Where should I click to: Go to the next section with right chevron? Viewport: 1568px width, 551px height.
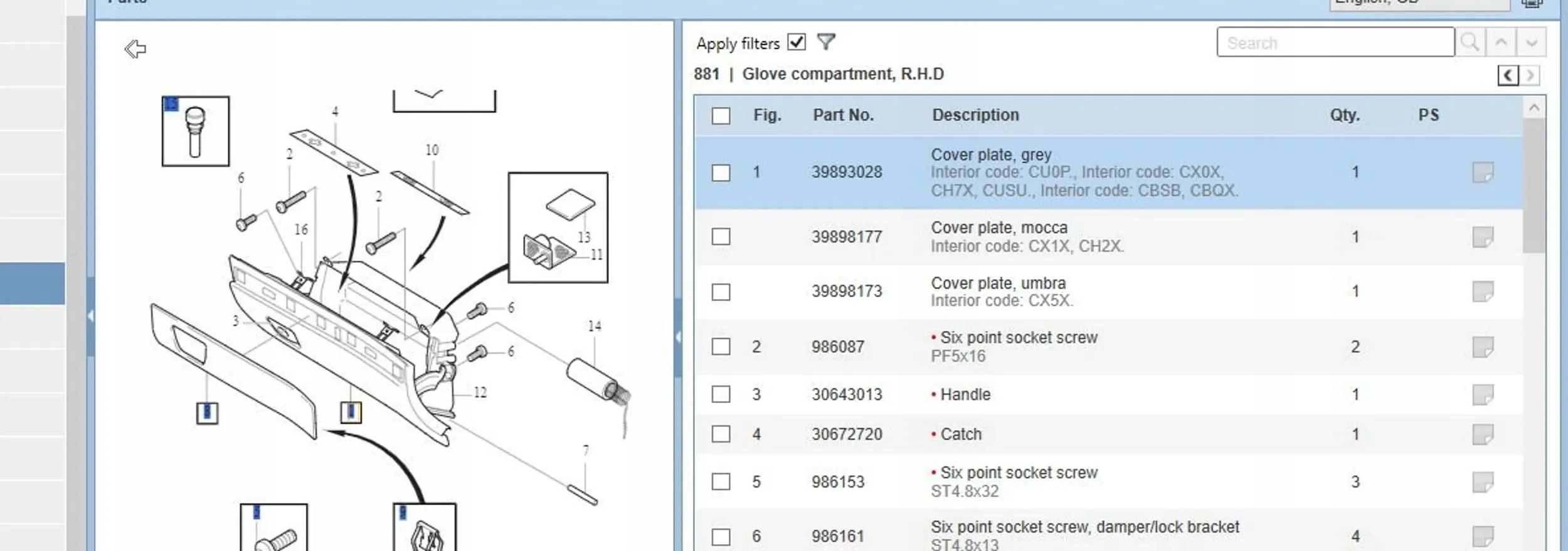click(1530, 76)
